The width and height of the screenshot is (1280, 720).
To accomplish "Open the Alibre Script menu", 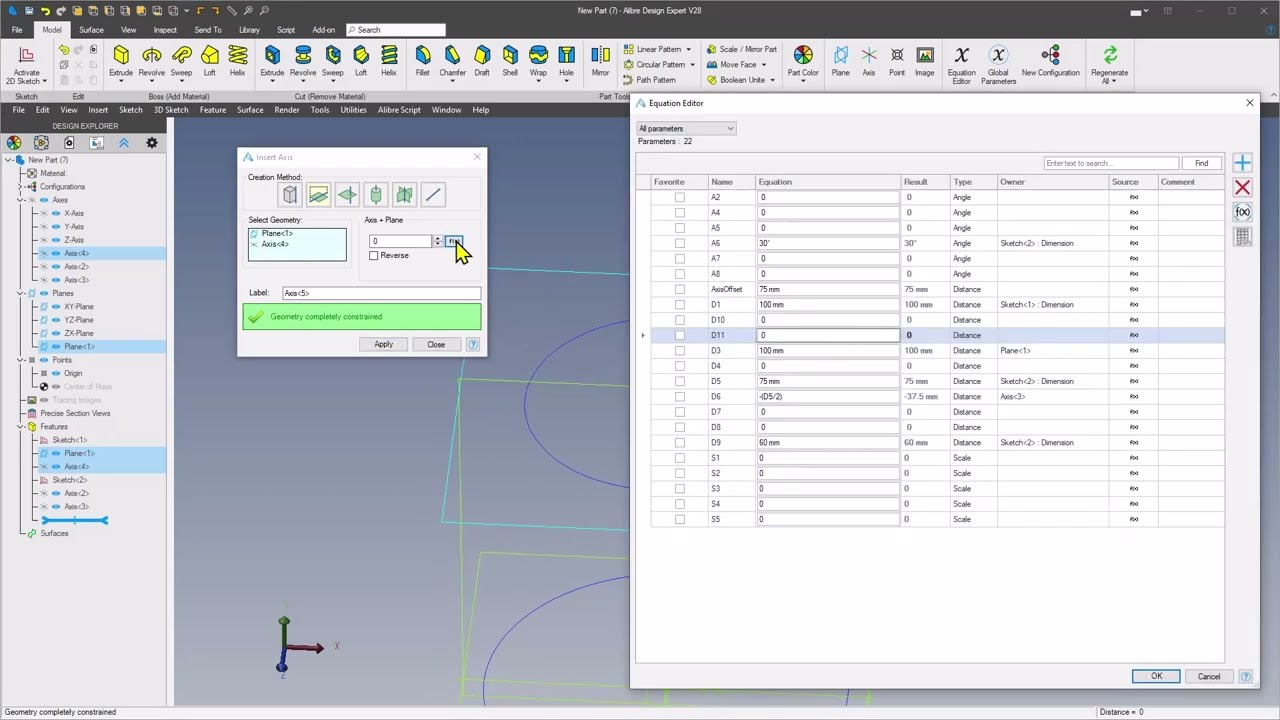I will 399,110.
